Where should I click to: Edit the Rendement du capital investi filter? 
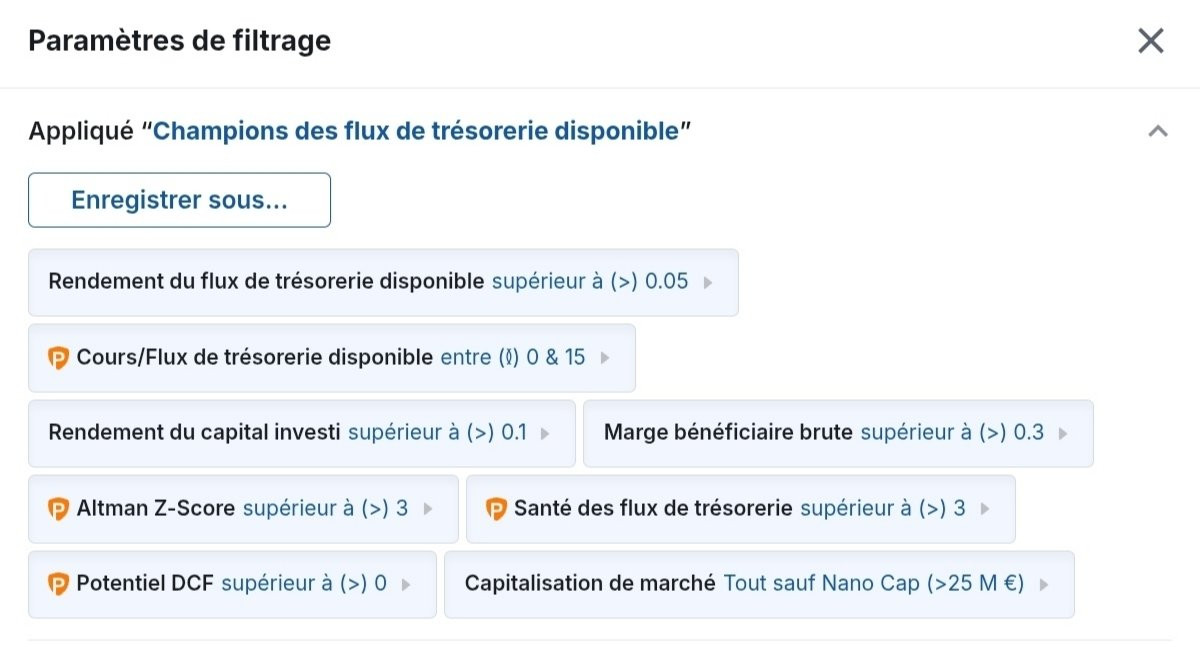click(302, 433)
